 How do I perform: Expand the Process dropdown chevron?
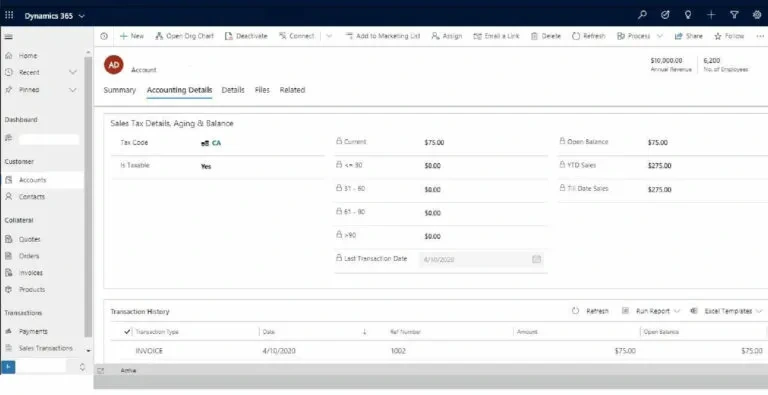pyautogui.click(x=660, y=36)
